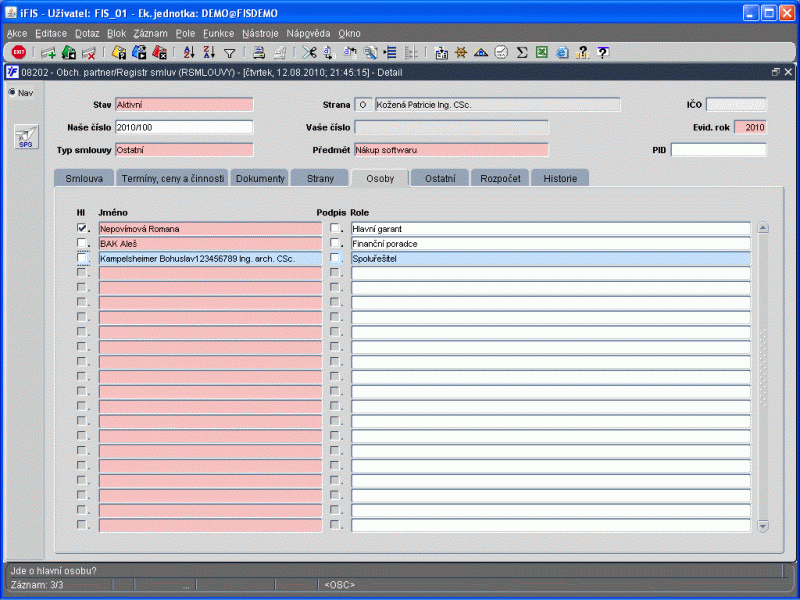
Task: Open the Blok menu
Action: pos(116,33)
